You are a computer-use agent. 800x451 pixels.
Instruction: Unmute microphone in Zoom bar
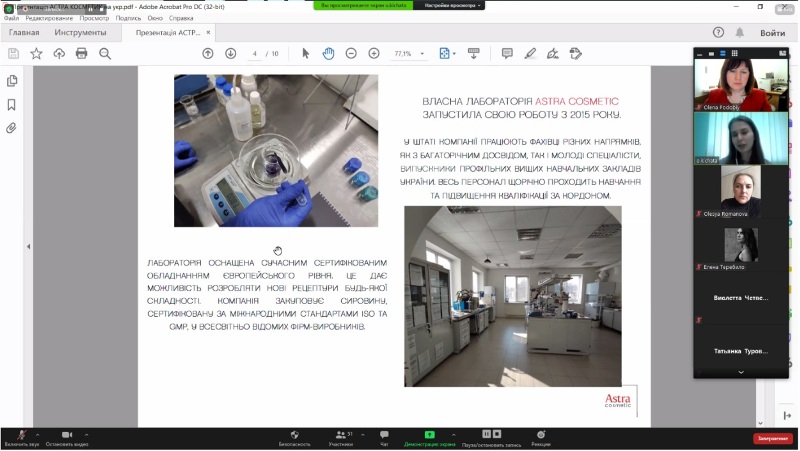pos(21,435)
